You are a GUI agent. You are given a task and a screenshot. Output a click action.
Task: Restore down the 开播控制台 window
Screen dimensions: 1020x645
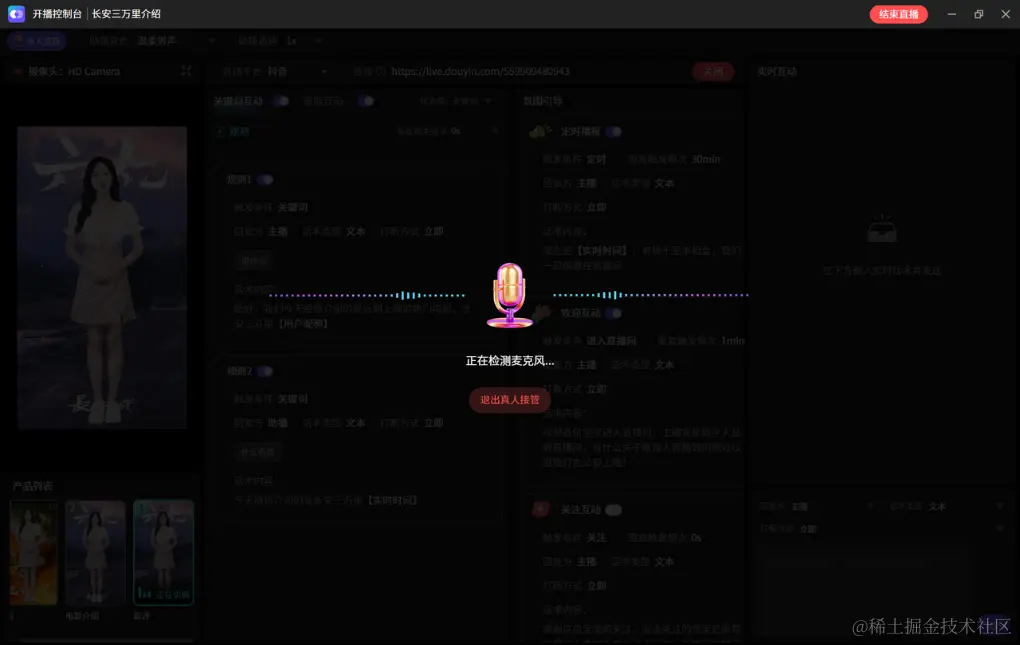click(978, 14)
